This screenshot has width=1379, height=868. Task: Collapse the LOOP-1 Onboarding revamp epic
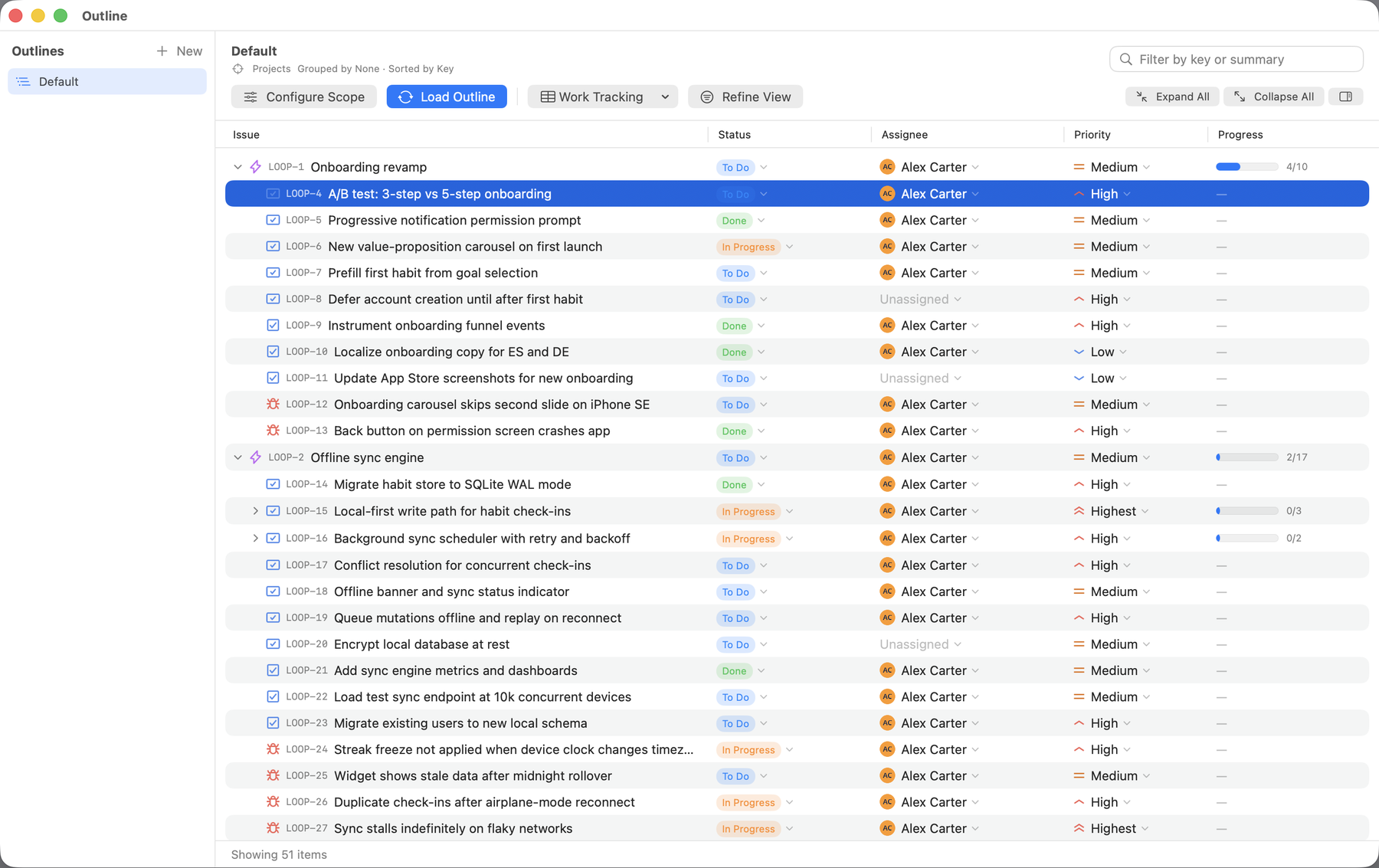(237, 167)
